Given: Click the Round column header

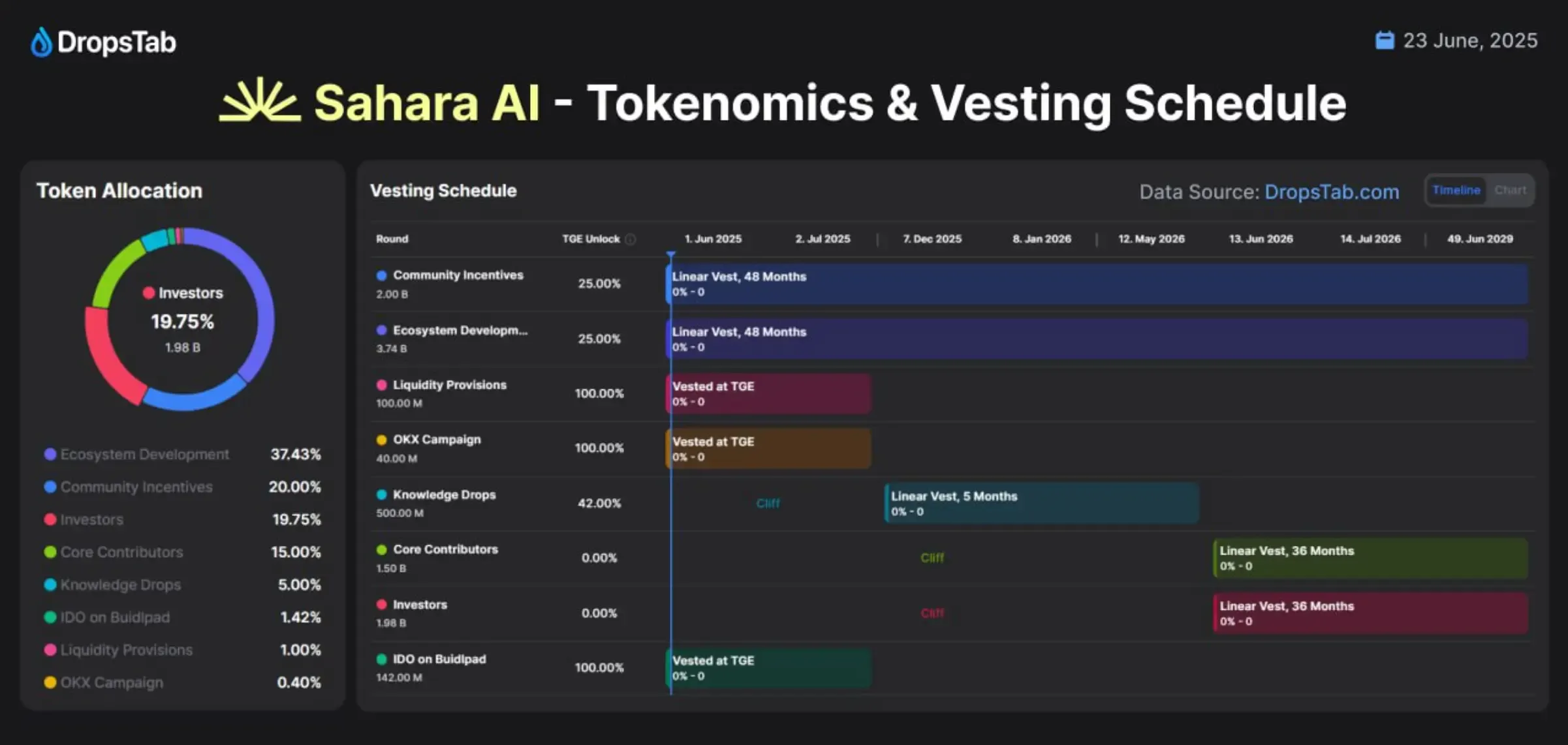Looking at the screenshot, I should pos(392,239).
